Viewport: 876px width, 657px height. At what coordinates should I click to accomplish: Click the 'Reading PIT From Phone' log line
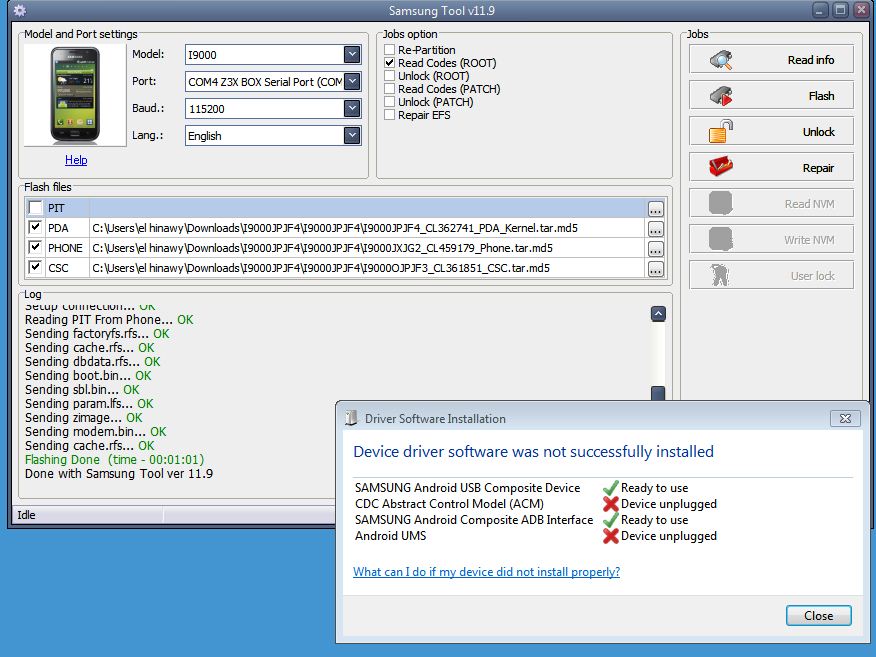coord(109,320)
